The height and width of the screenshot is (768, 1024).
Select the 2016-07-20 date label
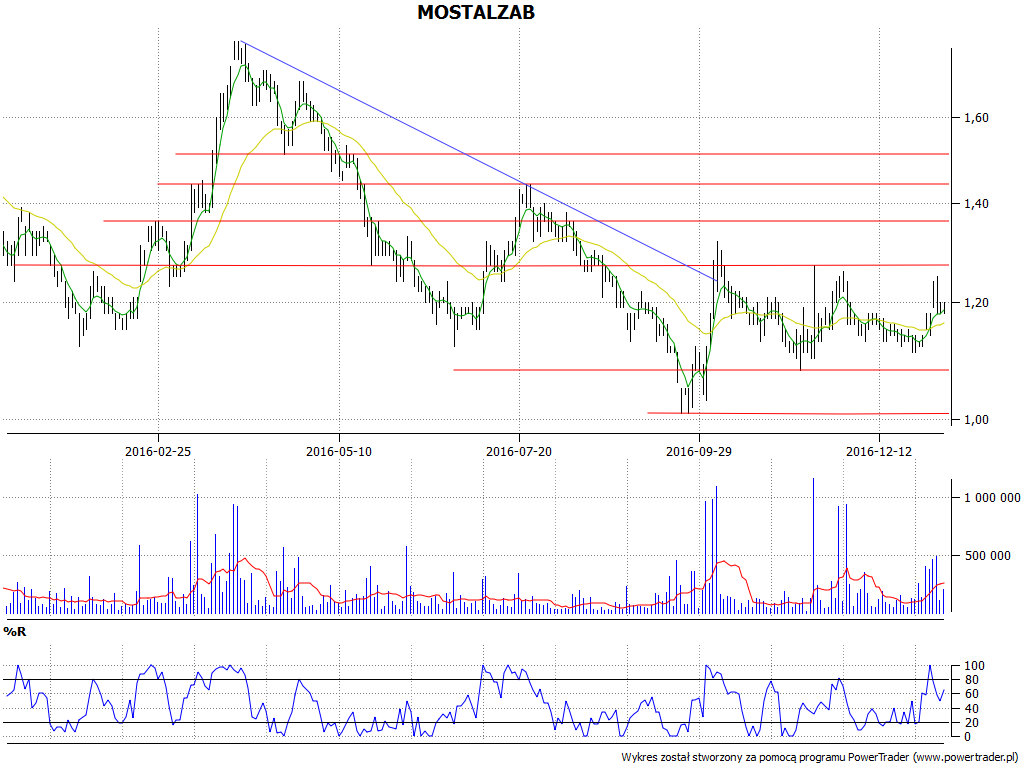[x=519, y=451]
